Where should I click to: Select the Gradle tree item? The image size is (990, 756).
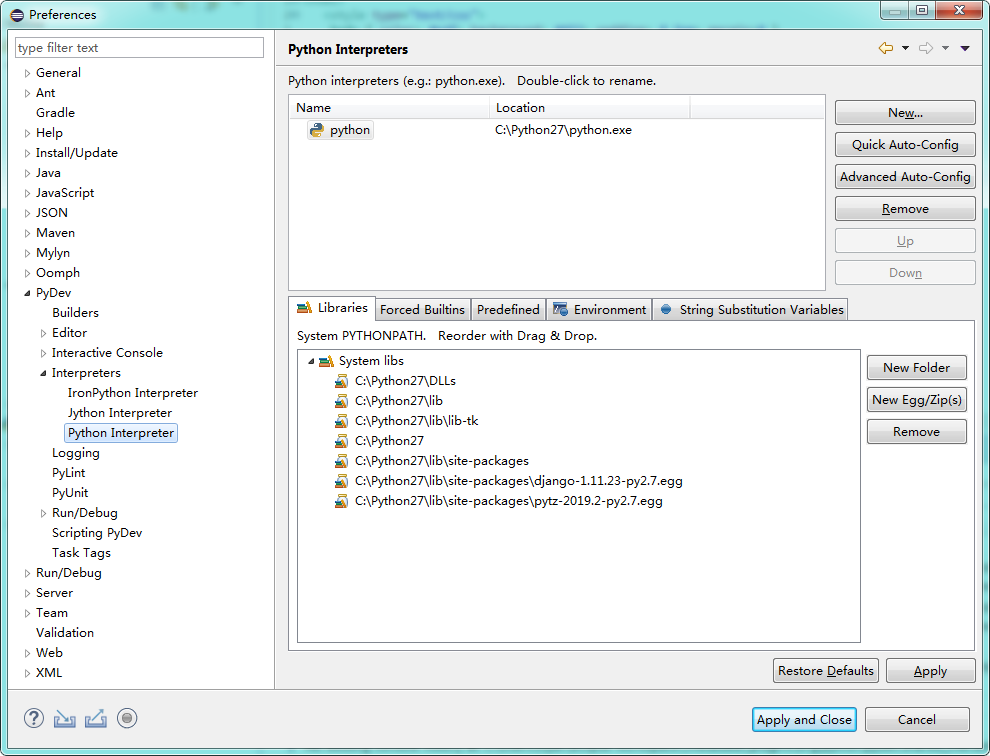click(56, 113)
